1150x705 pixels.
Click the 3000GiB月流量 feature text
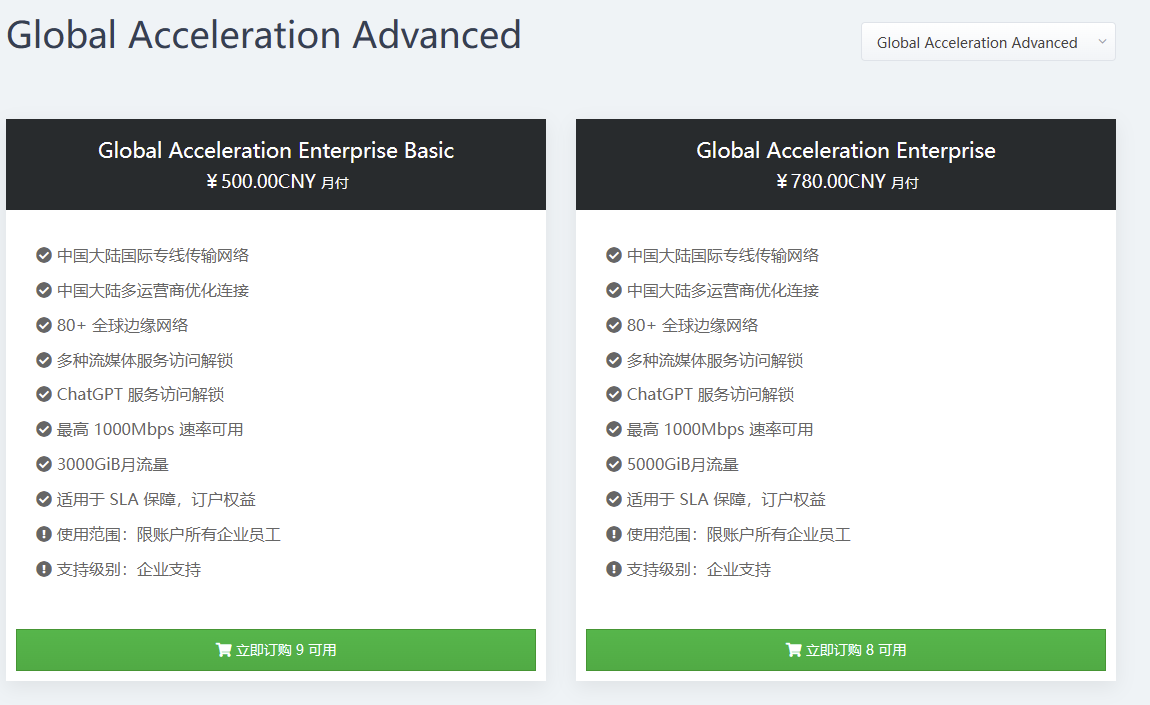click(x=113, y=464)
